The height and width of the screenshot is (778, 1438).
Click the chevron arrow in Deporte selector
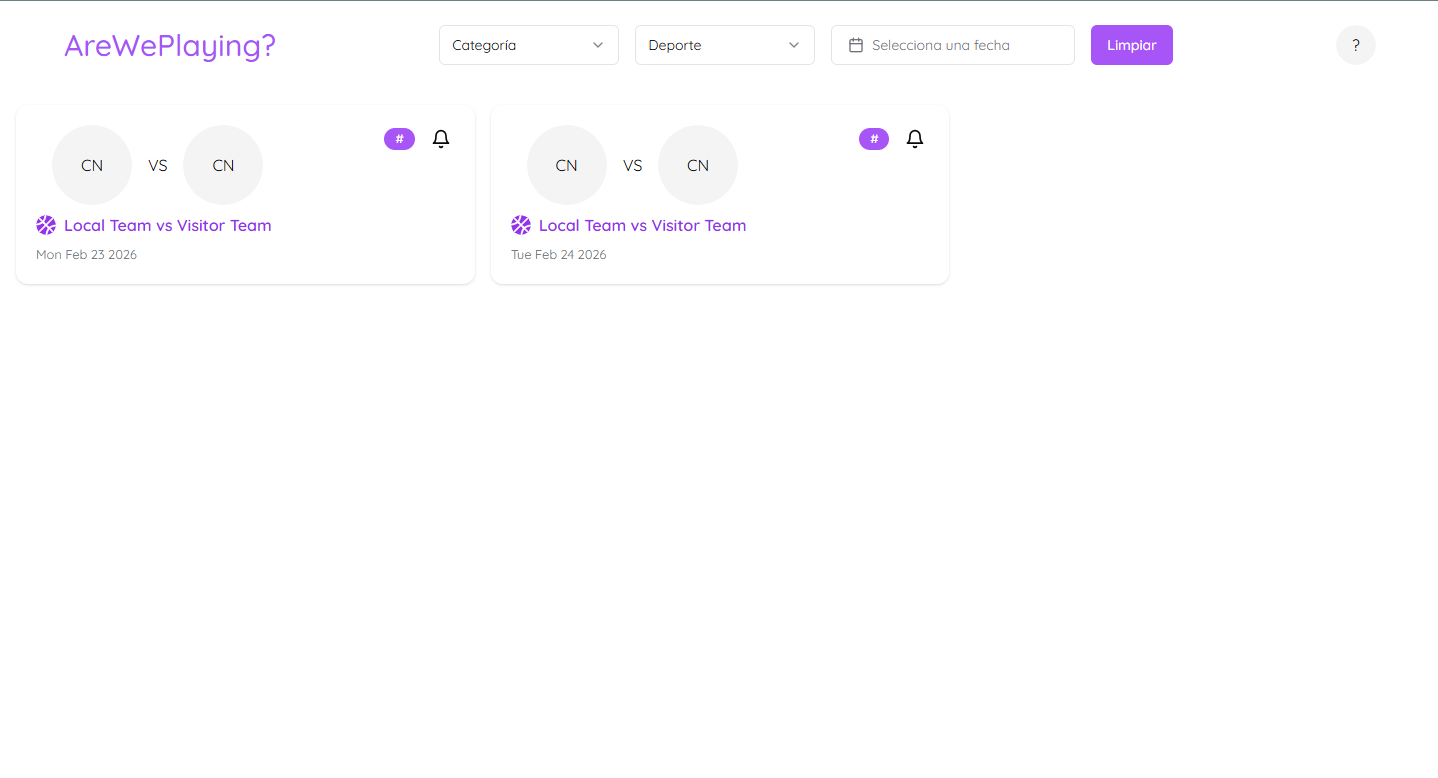pyautogui.click(x=794, y=45)
